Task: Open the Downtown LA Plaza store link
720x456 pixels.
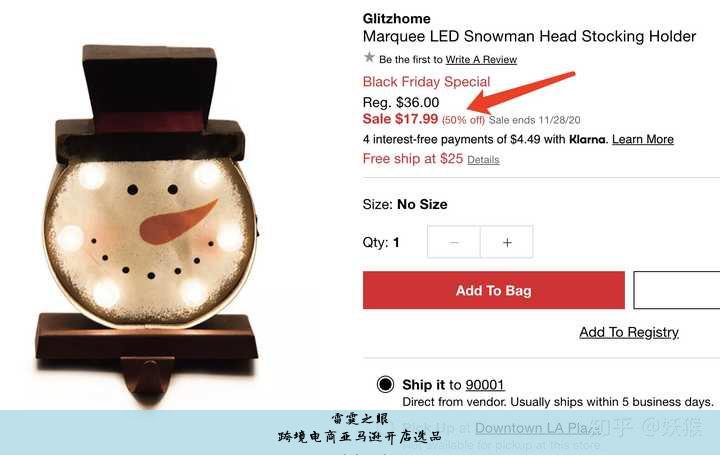Action: 538,428
